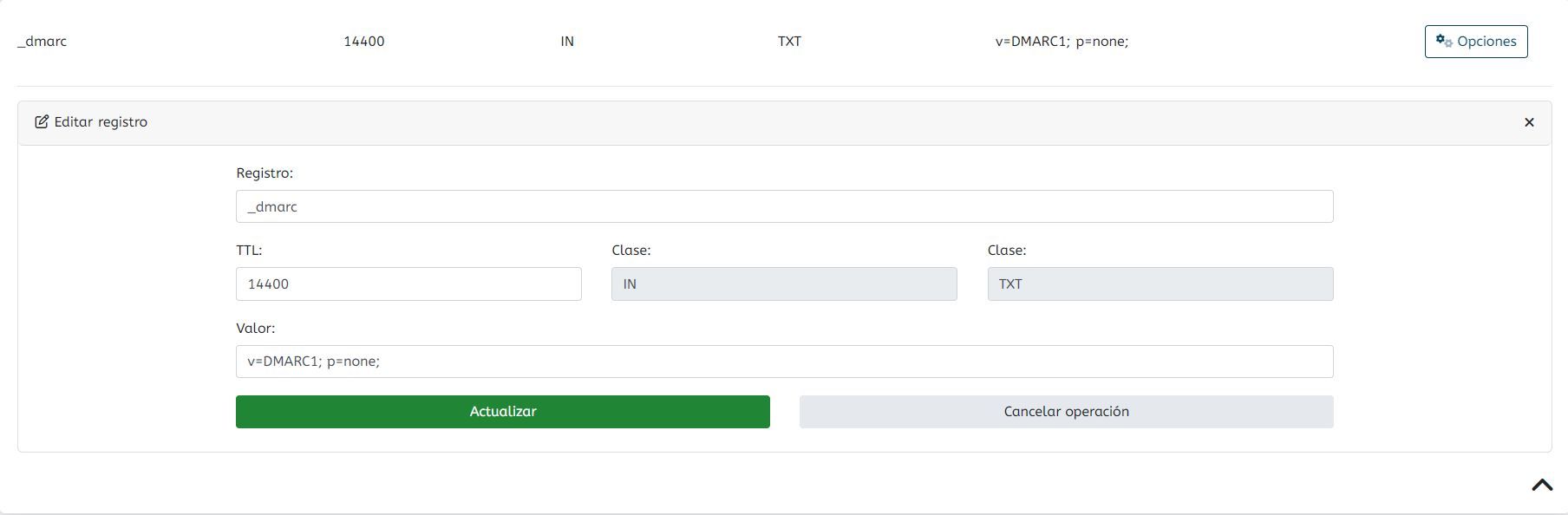This screenshot has height=515, width=1568.
Task: Focus the Registro input field
Action: coord(785,206)
